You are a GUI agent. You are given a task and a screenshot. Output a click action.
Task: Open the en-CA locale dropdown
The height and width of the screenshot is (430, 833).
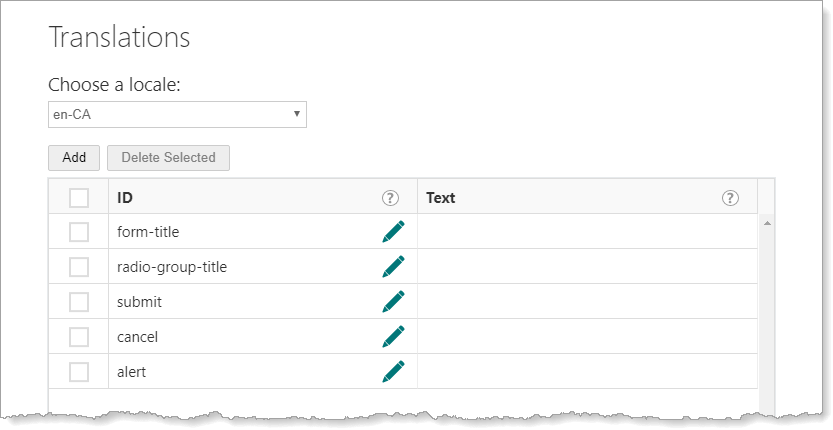coord(177,114)
